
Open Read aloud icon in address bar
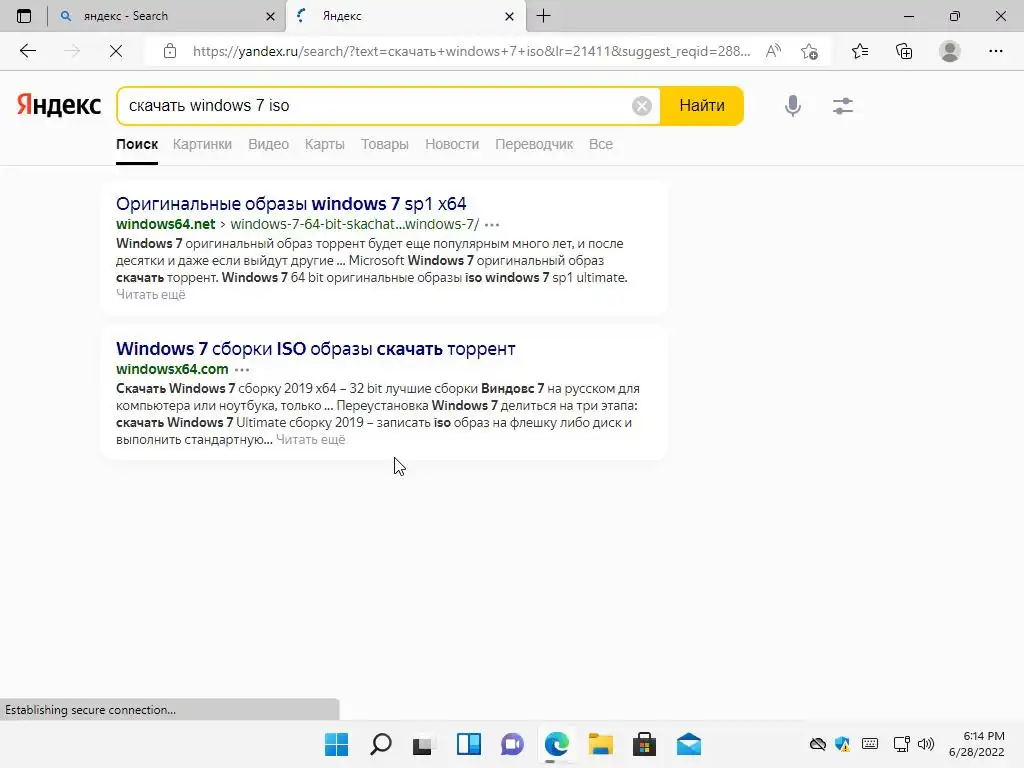coord(773,51)
